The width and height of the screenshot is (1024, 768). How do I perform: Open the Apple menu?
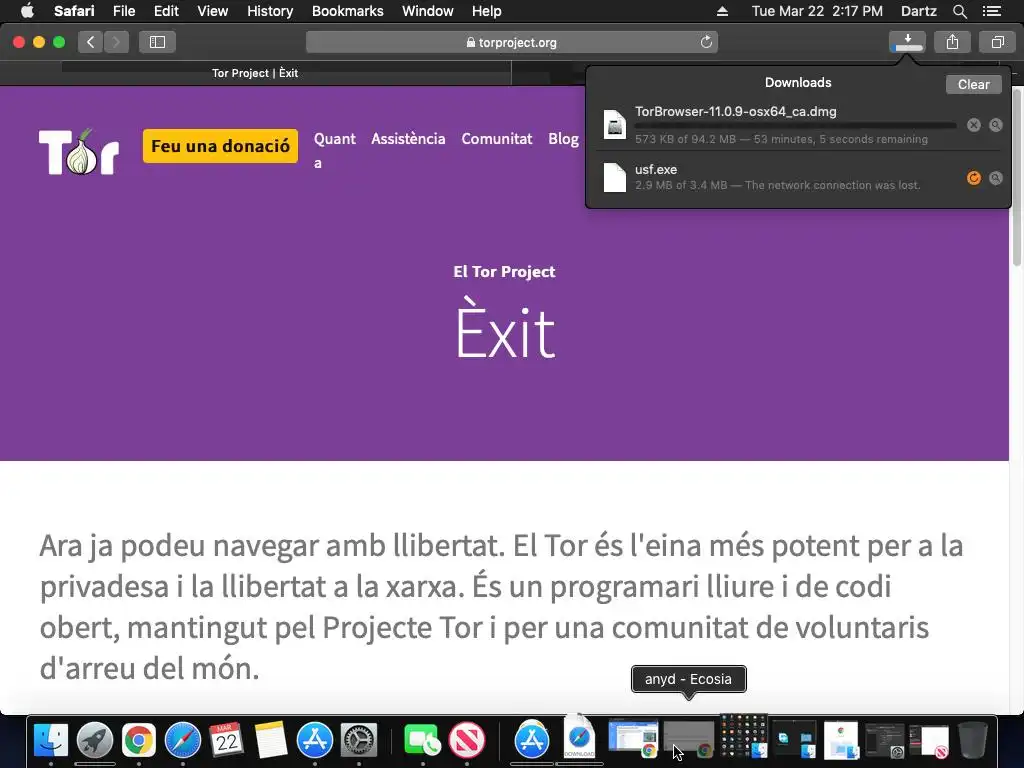27,11
